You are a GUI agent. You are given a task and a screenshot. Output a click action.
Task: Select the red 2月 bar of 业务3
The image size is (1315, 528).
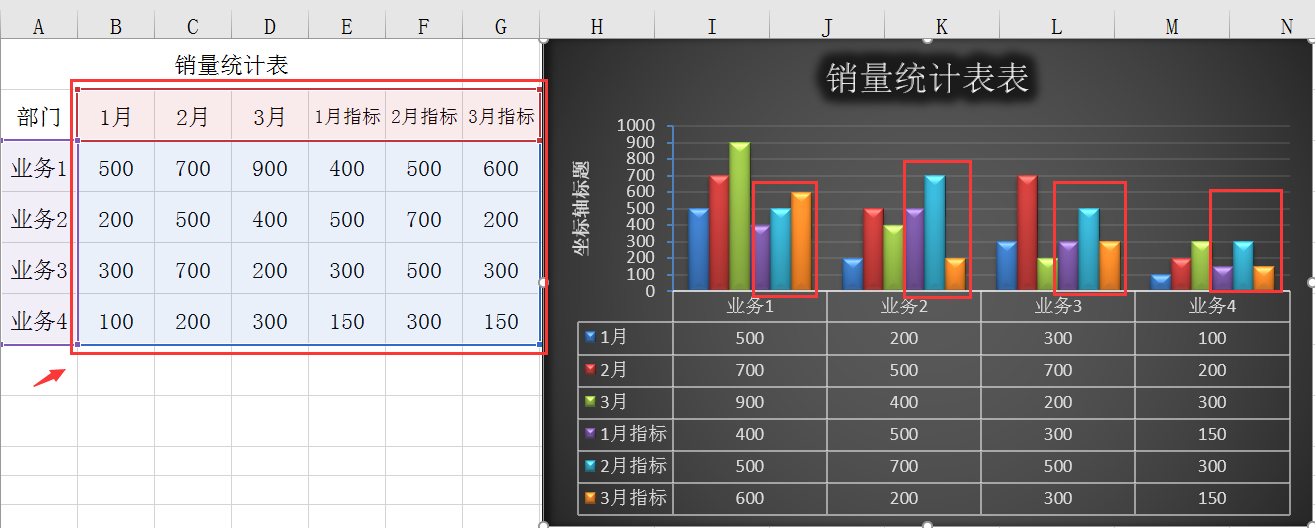click(1027, 233)
